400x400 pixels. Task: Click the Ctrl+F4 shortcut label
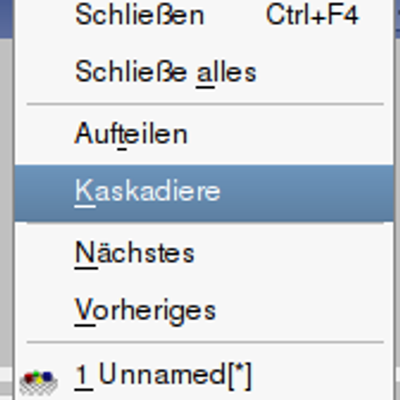tap(312, 15)
